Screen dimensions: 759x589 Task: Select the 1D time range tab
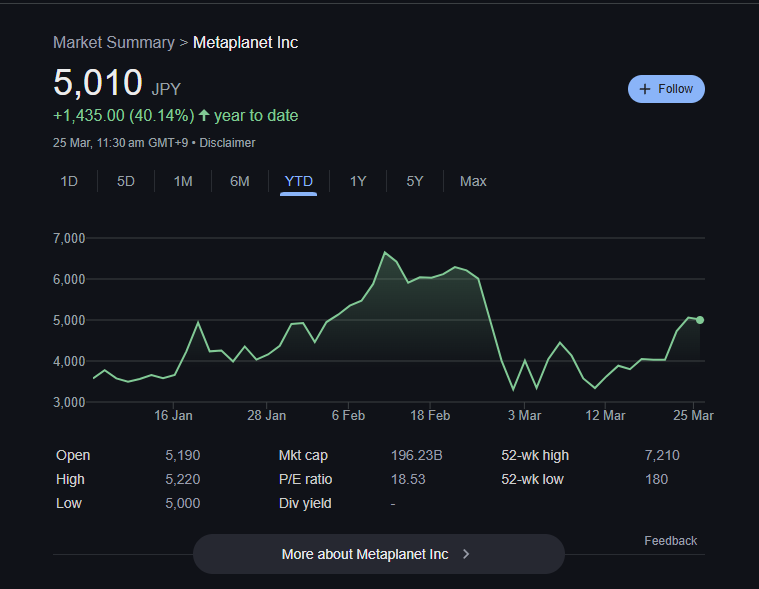69,181
